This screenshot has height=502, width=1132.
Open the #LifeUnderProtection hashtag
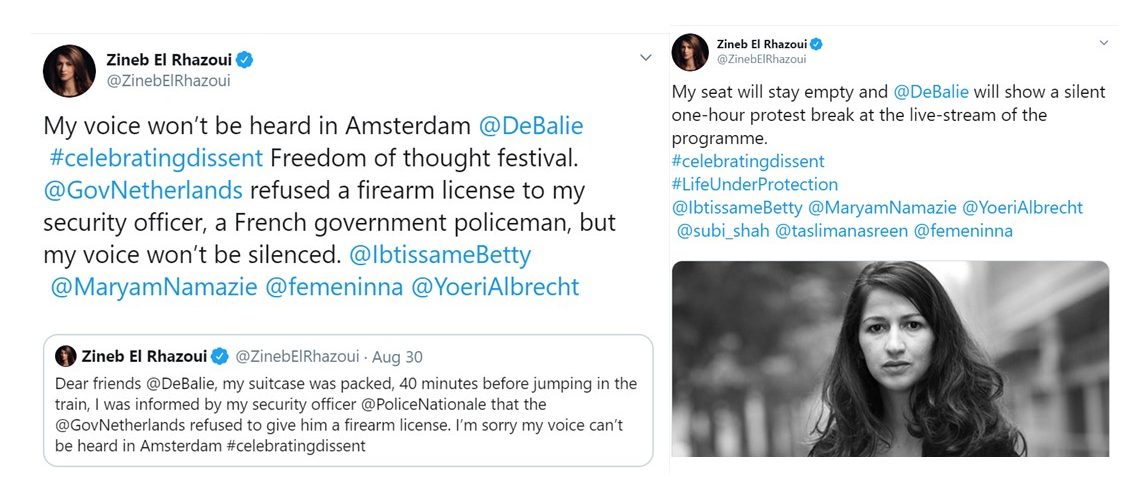754,184
